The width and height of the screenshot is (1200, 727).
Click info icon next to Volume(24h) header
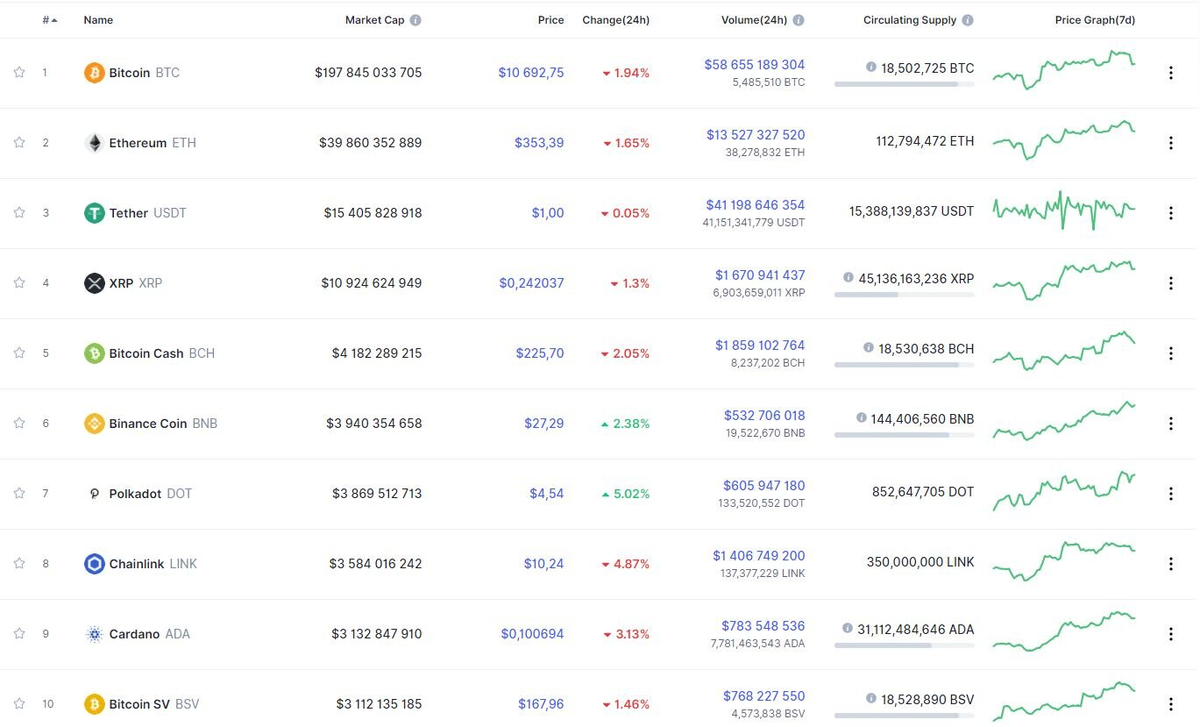pos(798,20)
